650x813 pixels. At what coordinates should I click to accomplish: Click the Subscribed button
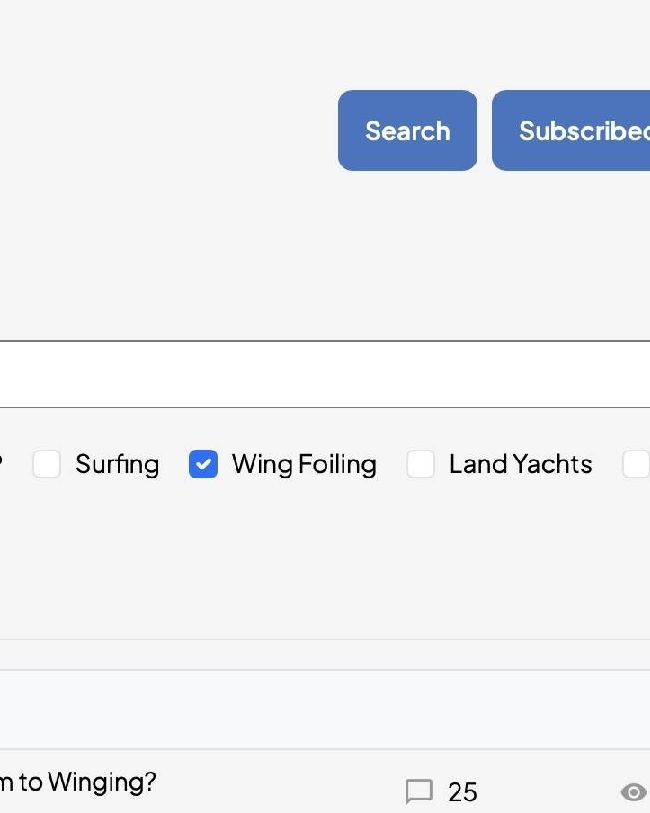[x=571, y=130]
